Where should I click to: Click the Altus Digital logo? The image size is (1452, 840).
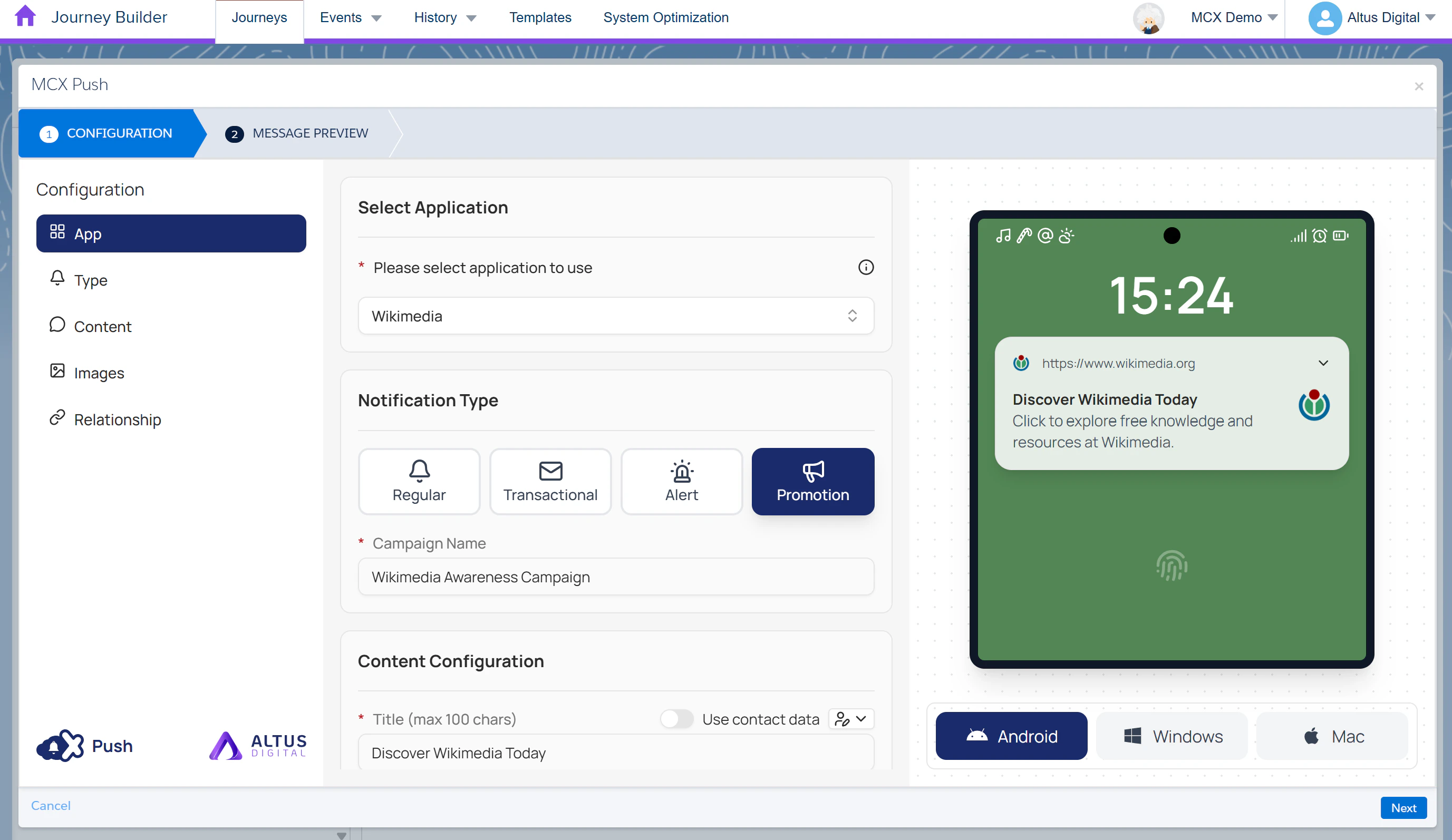click(258, 746)
